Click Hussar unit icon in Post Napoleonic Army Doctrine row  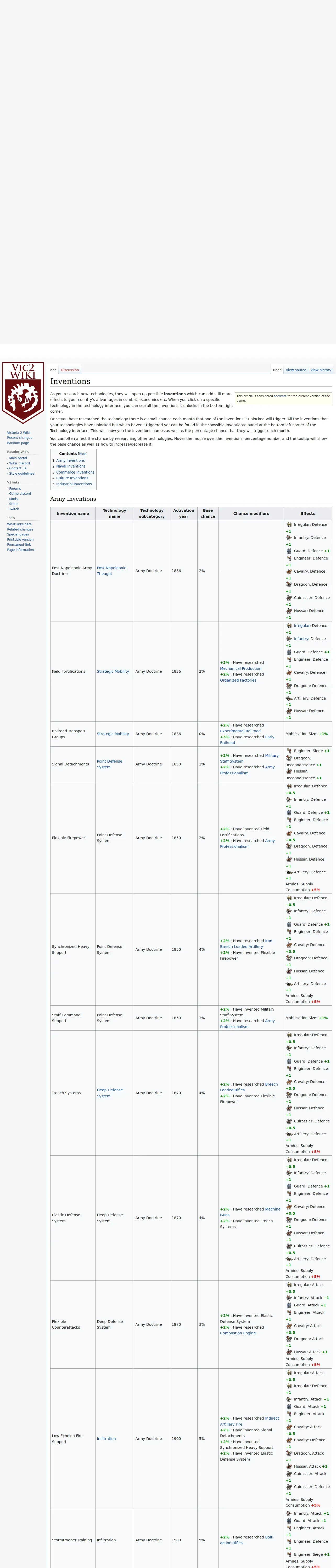coord(289,610)
